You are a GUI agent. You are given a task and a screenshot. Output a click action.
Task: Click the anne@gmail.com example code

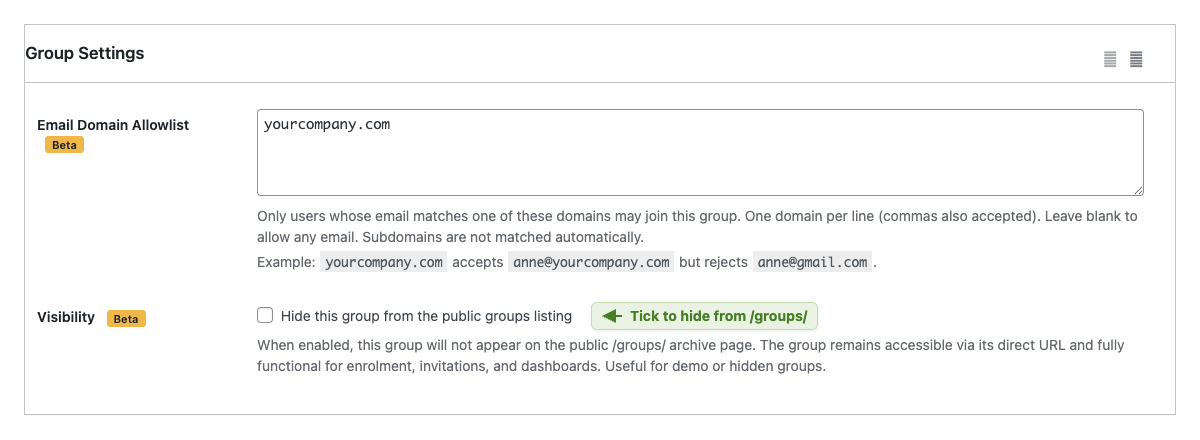click(812, 262)
